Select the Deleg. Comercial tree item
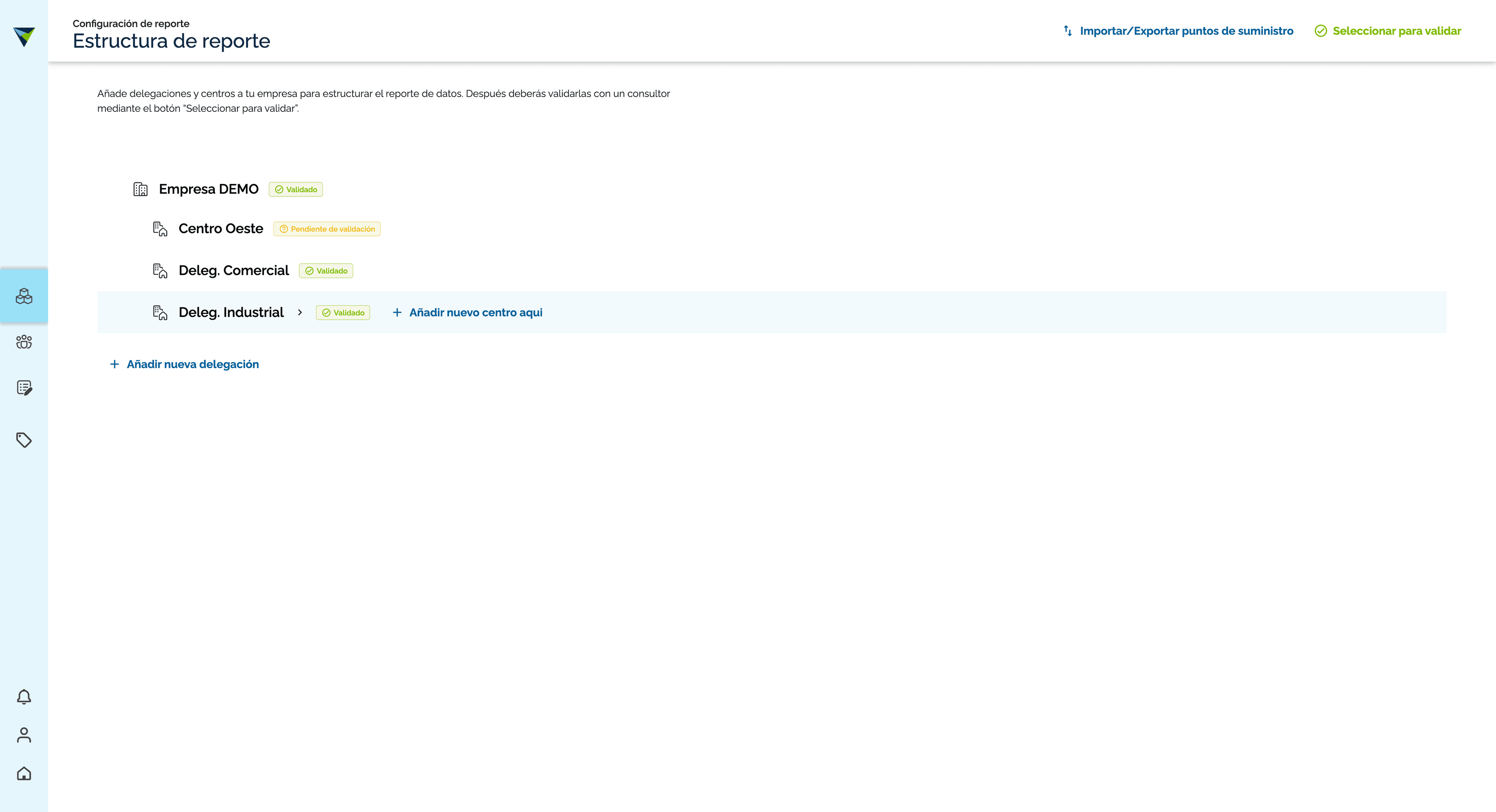 click(x=233, y=271)
